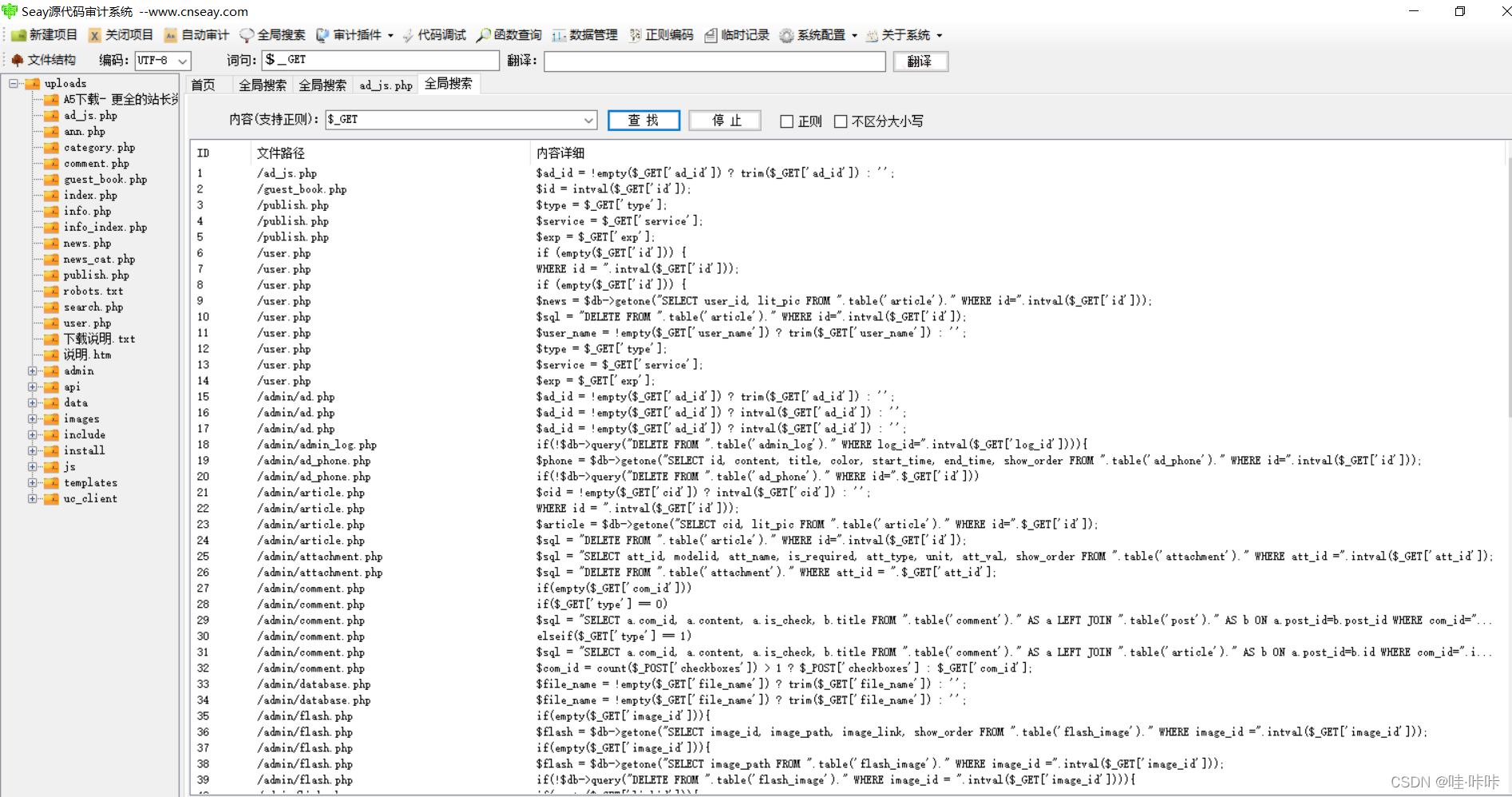This screenshot has height=797, width=1512.
Task: Select the category.php file in the tree
Action: tap(99, 148)
